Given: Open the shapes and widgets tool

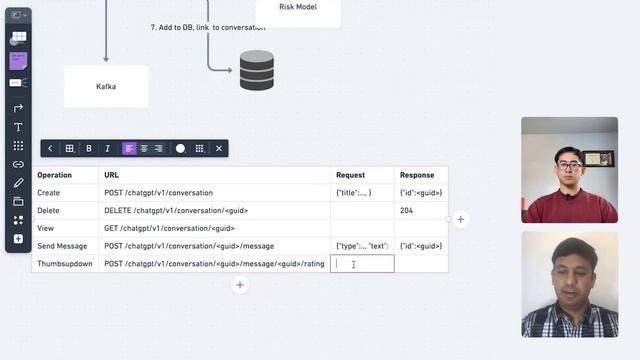Looking at the screenshot, I should click(x=18, y=220).
